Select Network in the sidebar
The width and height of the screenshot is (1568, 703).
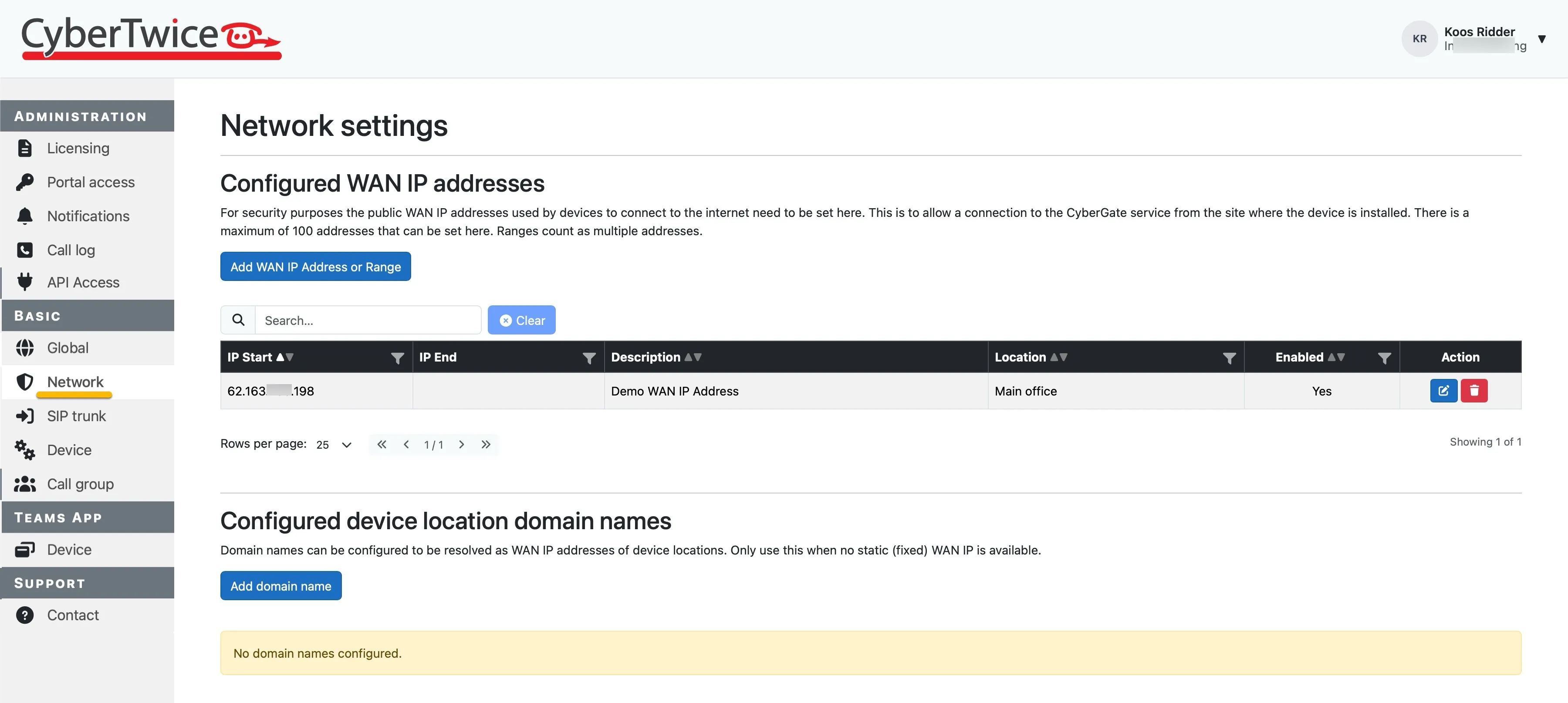click(x=75, y=382)
